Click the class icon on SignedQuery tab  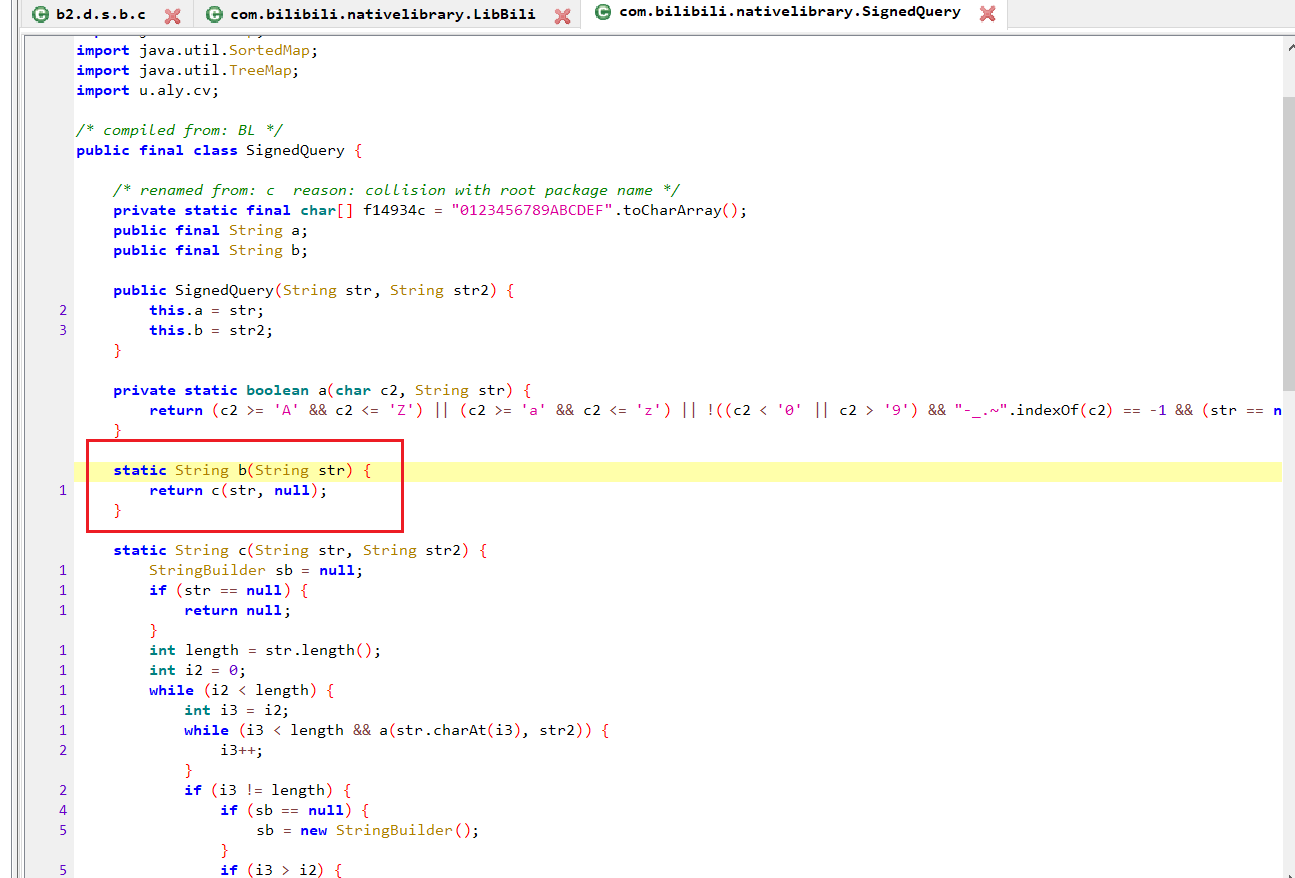(x=603, y=12)
